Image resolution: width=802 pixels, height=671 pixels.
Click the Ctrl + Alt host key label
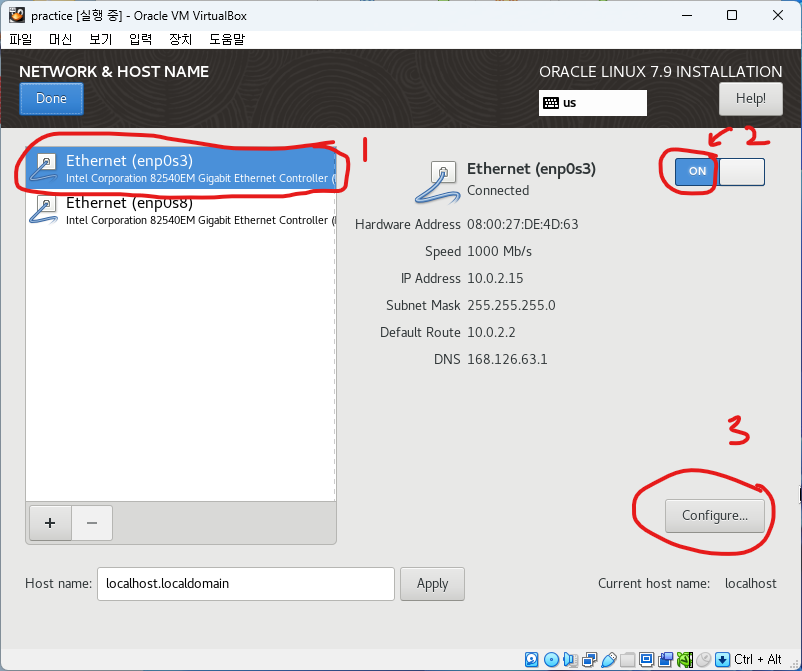[x=758, y=659]
